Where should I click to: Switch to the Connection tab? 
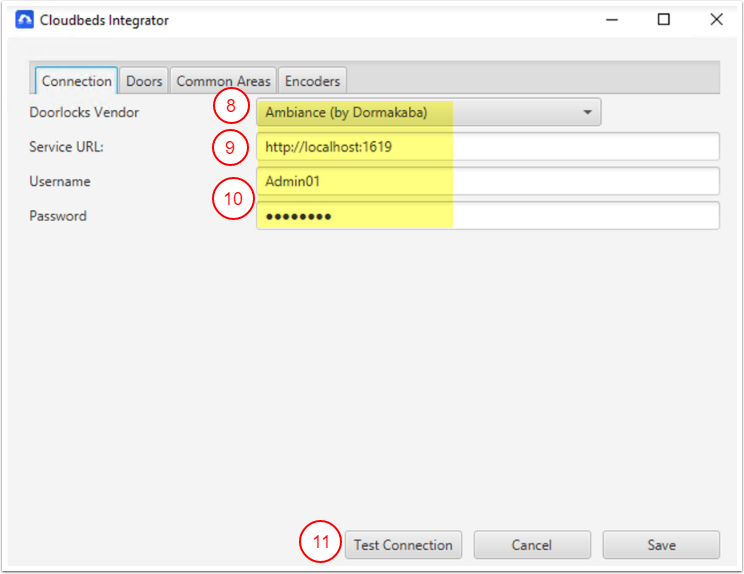point(77,81)
